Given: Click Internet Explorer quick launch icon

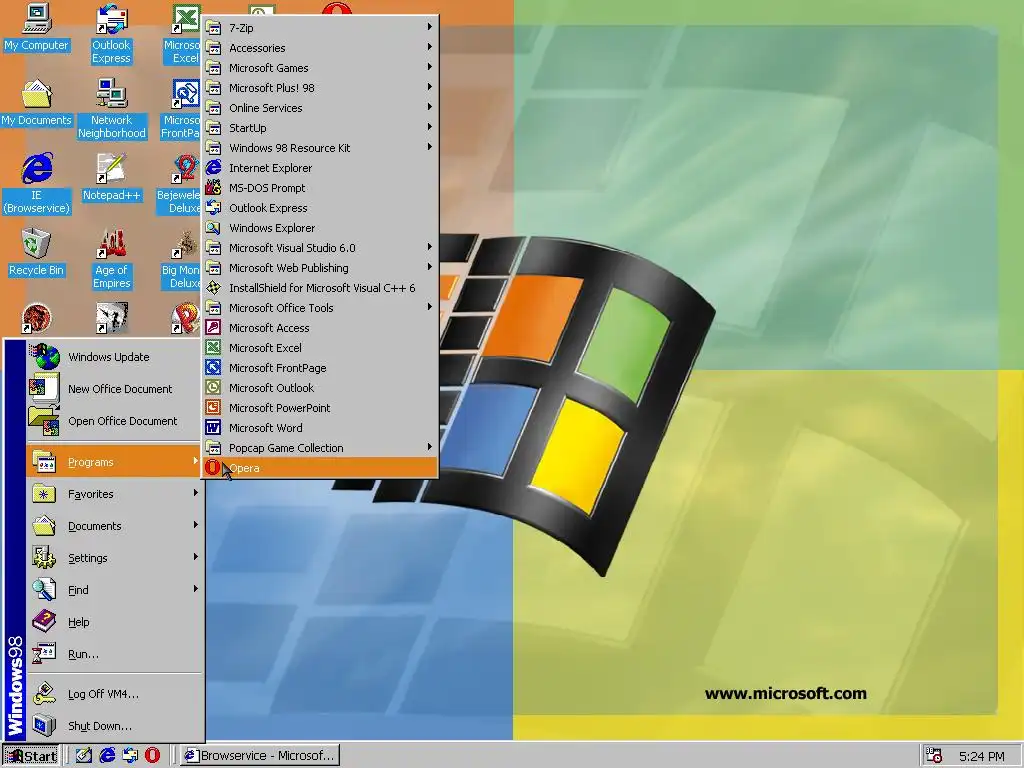Looking at the screenshot, I should (x=107, y=756).
